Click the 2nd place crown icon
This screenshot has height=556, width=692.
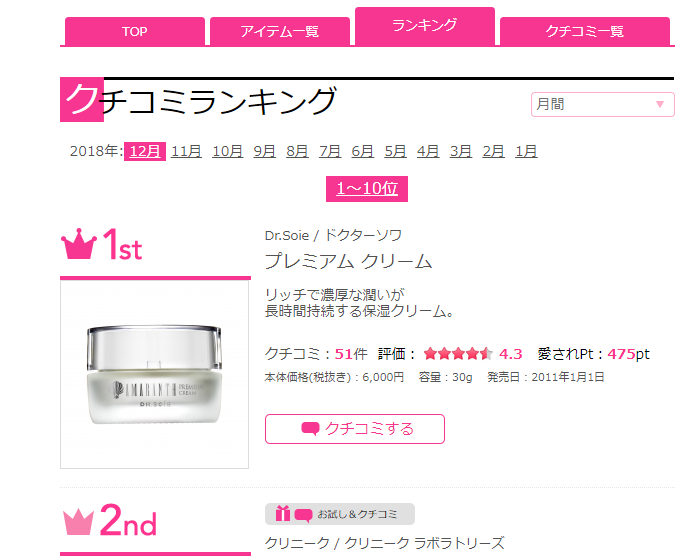click(x=79, y=522)
